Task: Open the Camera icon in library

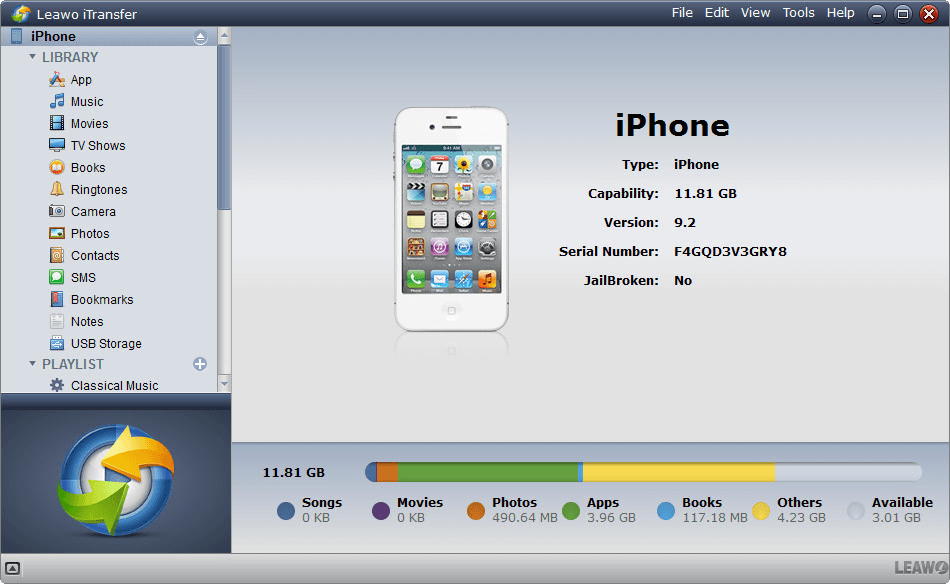Action: coord(57,211)
